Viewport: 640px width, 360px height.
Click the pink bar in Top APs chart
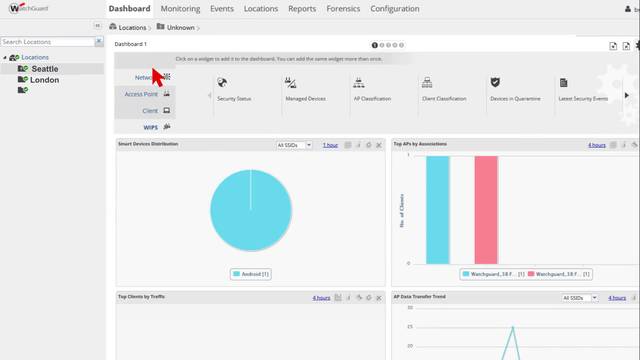486,210
